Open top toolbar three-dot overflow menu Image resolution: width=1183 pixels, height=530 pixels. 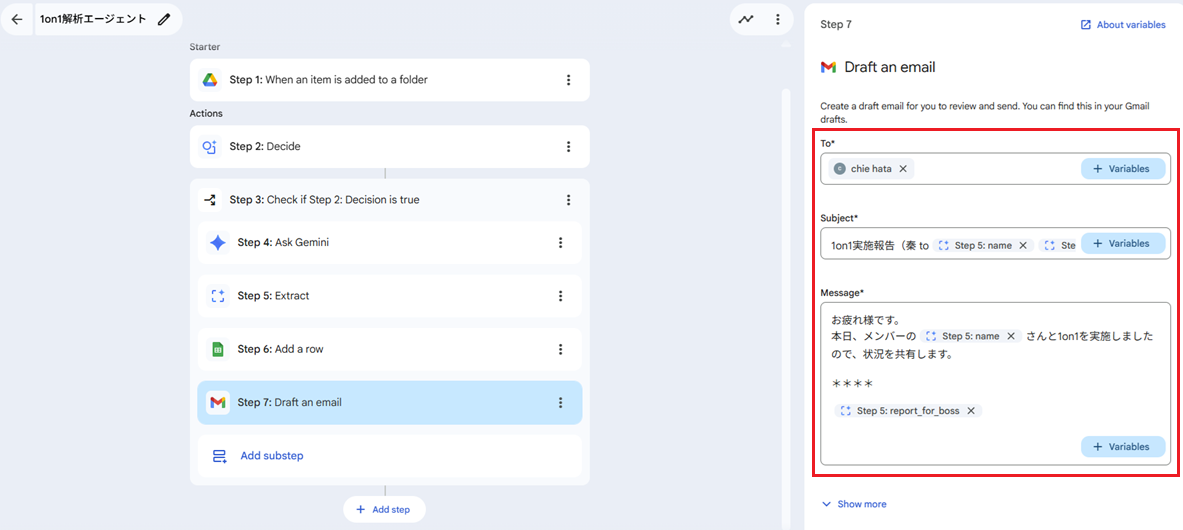pos(777,19)
